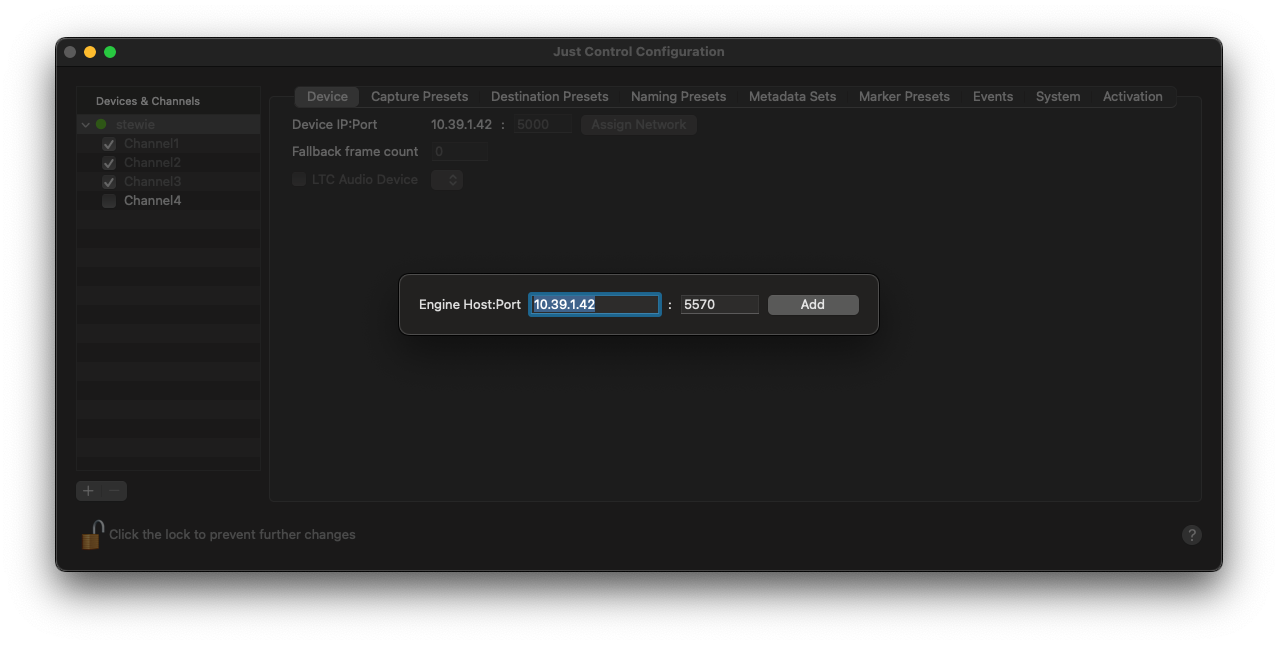Select the Channel1 label in the list
1278x645 pixels.
point(152,144)
